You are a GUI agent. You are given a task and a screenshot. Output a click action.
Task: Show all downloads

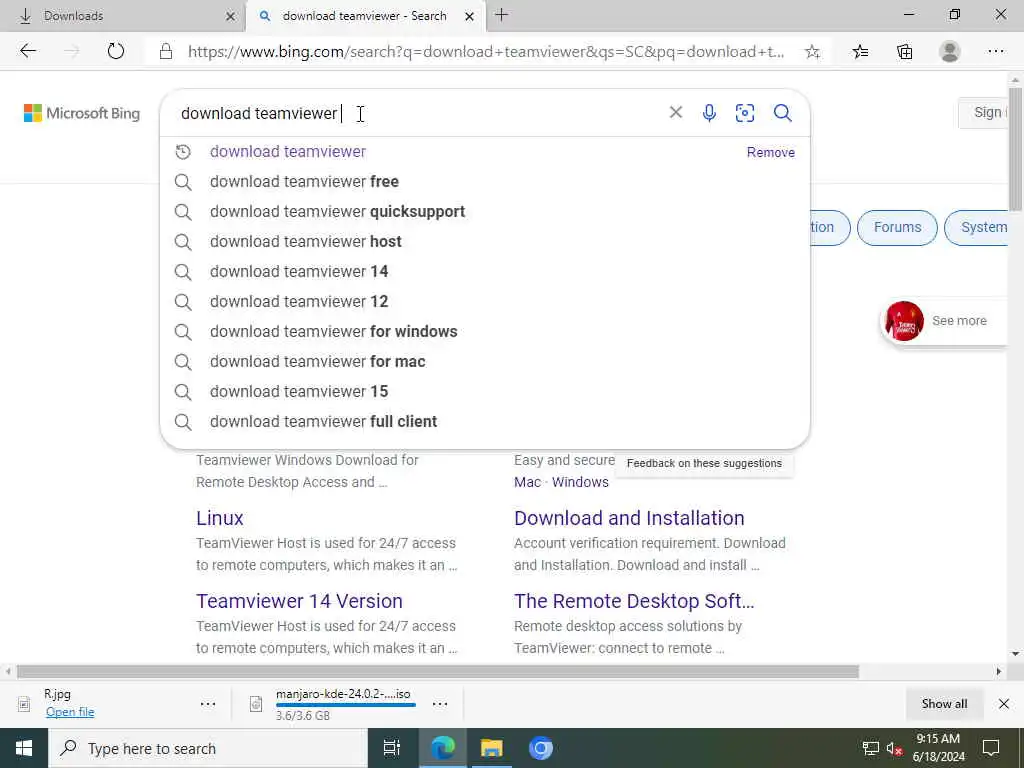pos(944,703)
